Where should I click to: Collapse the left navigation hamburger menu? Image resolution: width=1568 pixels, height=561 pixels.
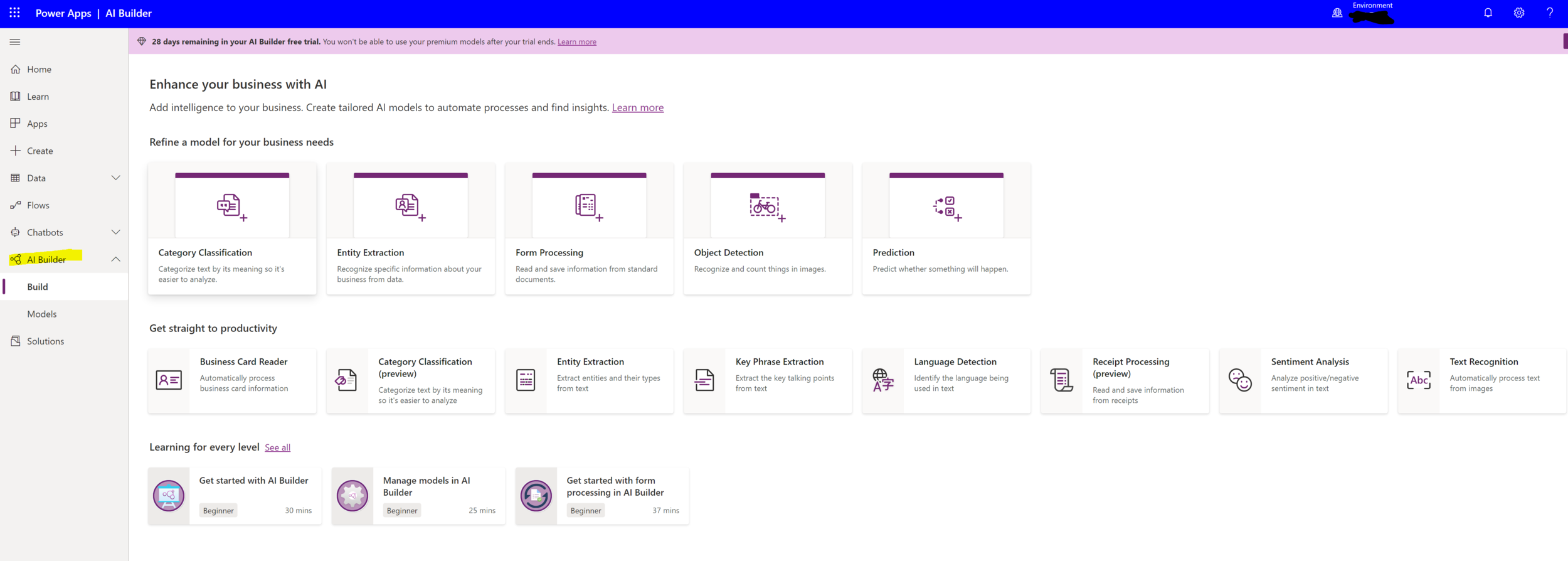click(x=15, y=42)
